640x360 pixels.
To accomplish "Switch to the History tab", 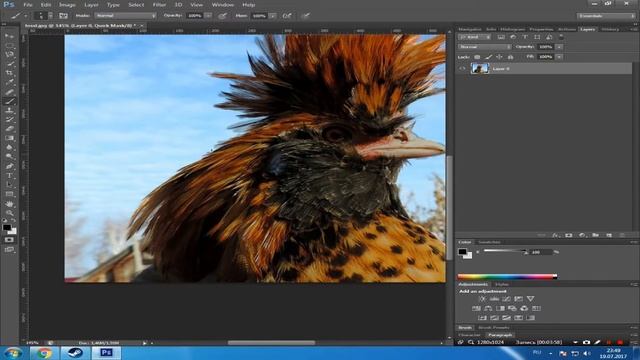I will pyautogui.click(x=610, y=29).
